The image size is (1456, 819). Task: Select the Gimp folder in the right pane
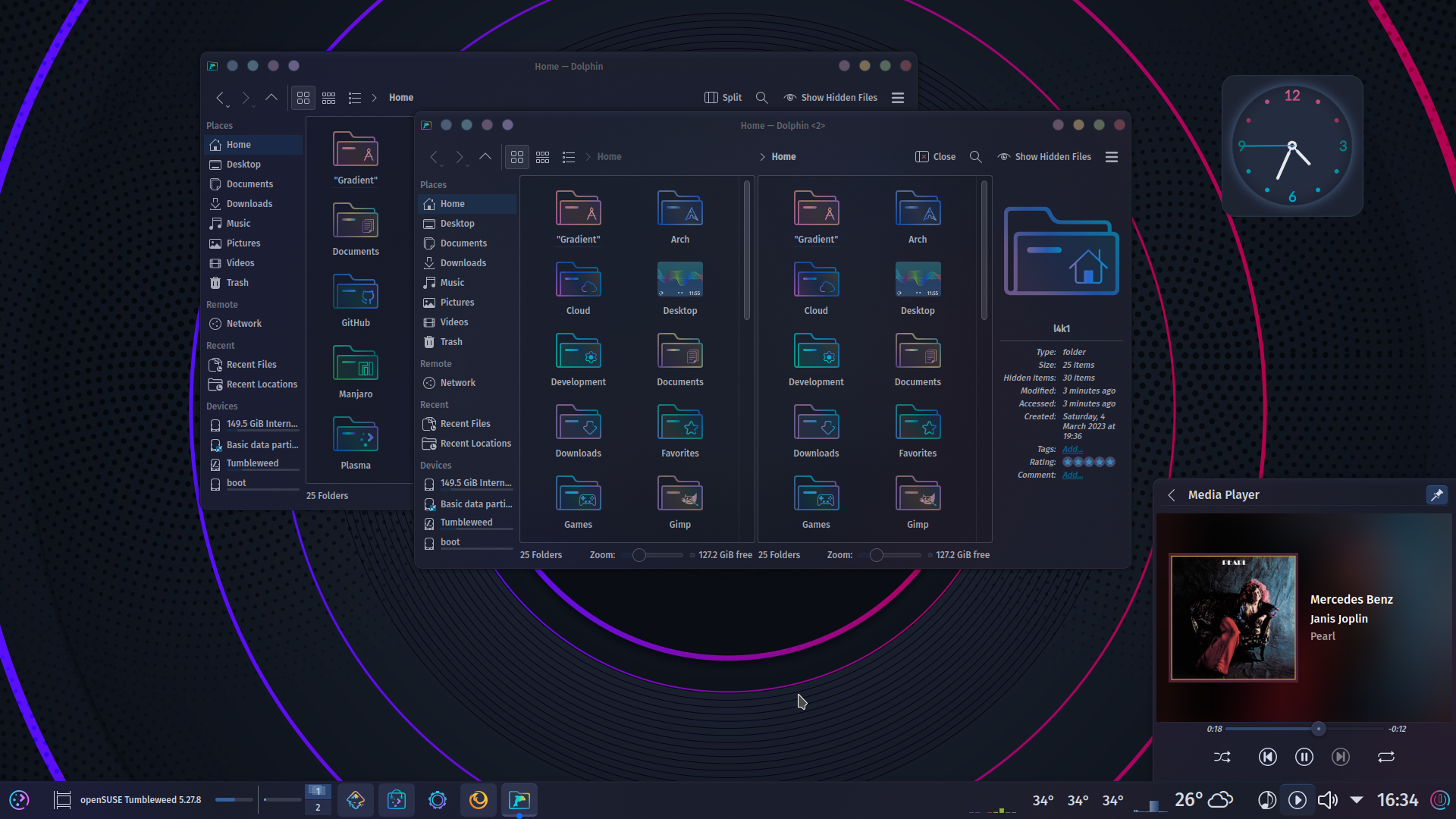pyautogui.click(x=918, y=503)
